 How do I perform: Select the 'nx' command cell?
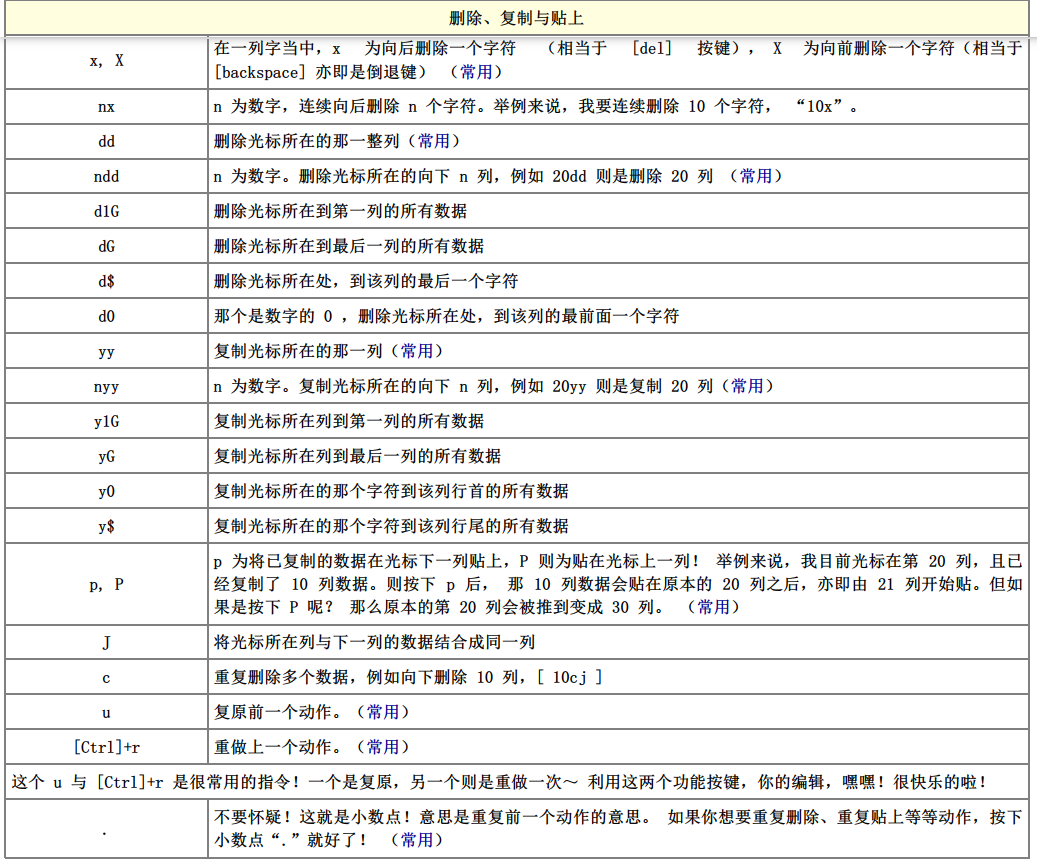(x=106, y=106)
